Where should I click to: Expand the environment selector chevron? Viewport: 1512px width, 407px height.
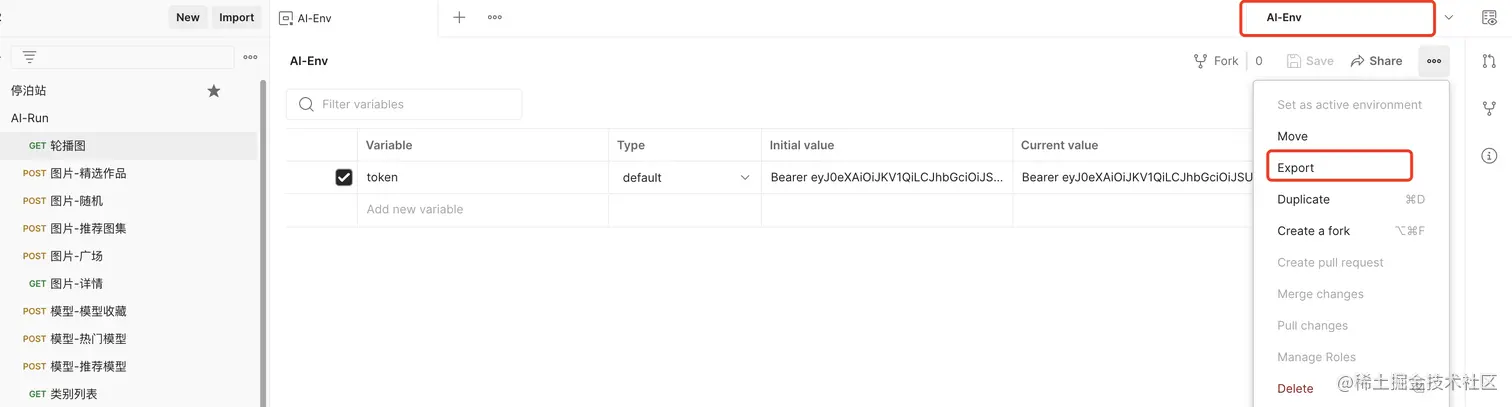pyautogui.click(x=1449, y=18)
